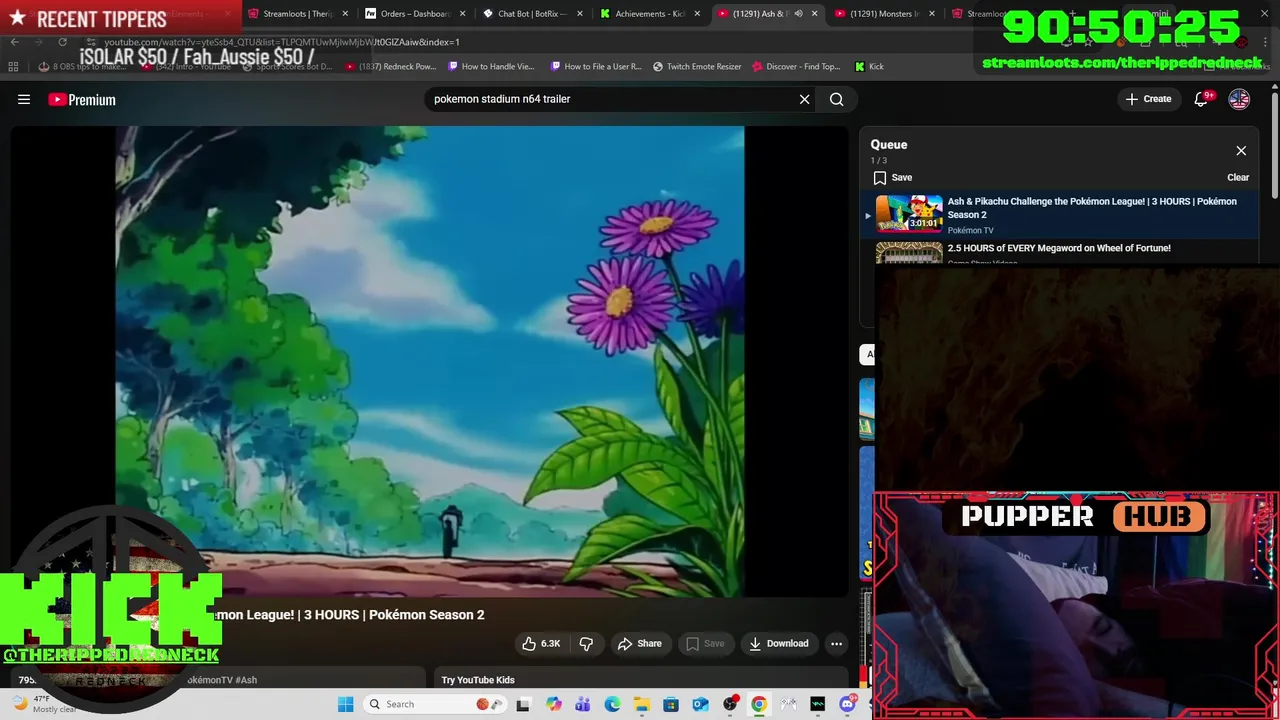This screenshot has height=720, width=1280.
Task: Save the queue to a playlist
Action: click(x=892, y=177)
